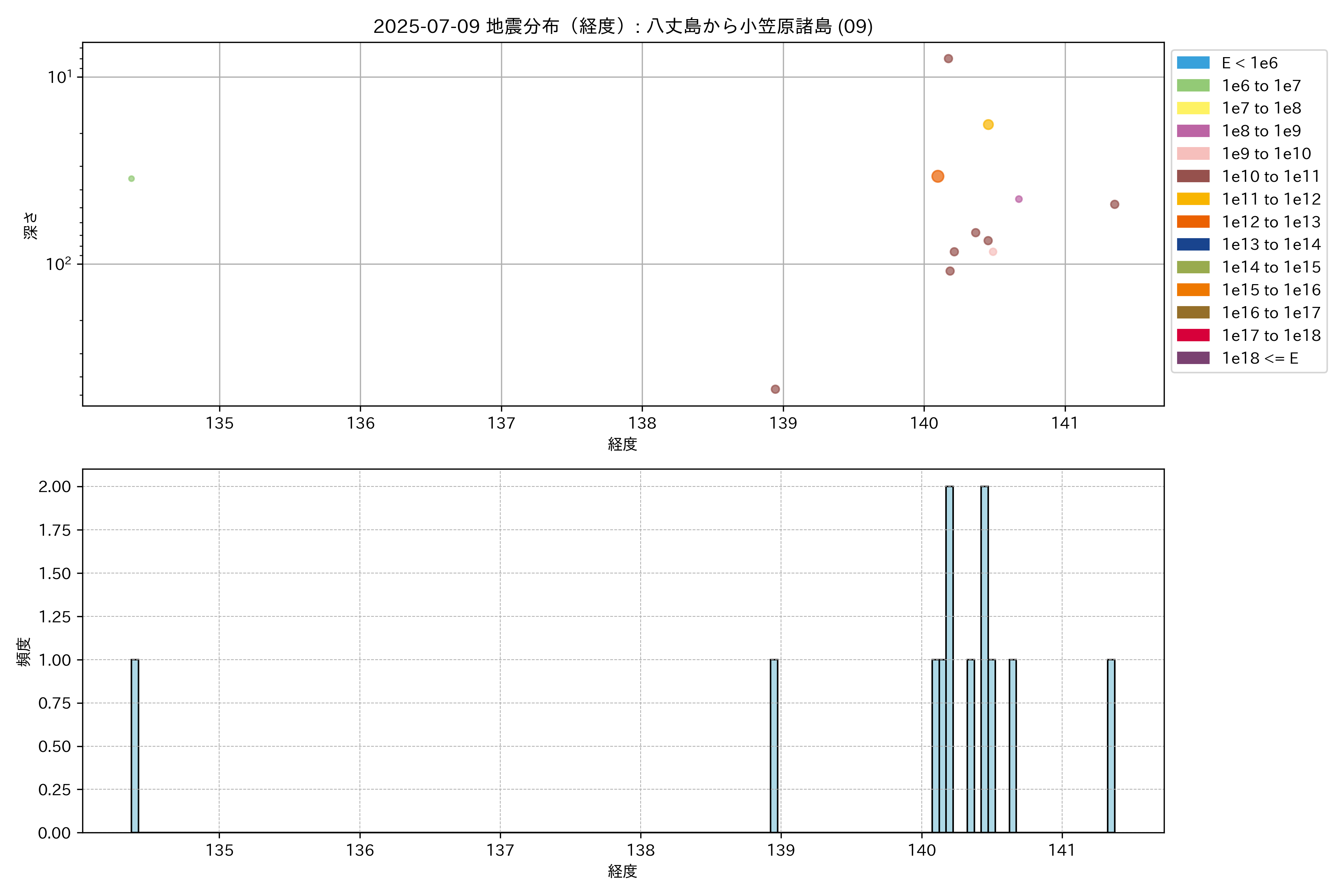Click the topmost brown scatter point above 10¹
The width and height of the screenshot is (1344, 896).
tap(948, 59)
